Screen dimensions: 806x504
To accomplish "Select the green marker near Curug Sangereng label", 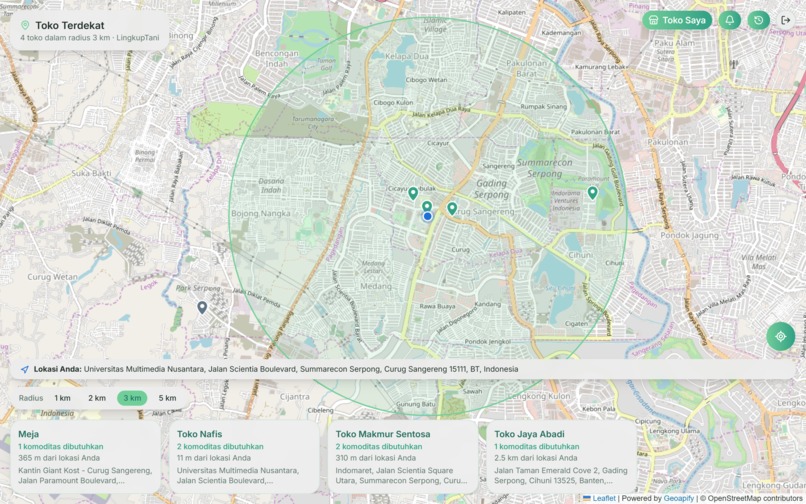I will click(452, 208).
